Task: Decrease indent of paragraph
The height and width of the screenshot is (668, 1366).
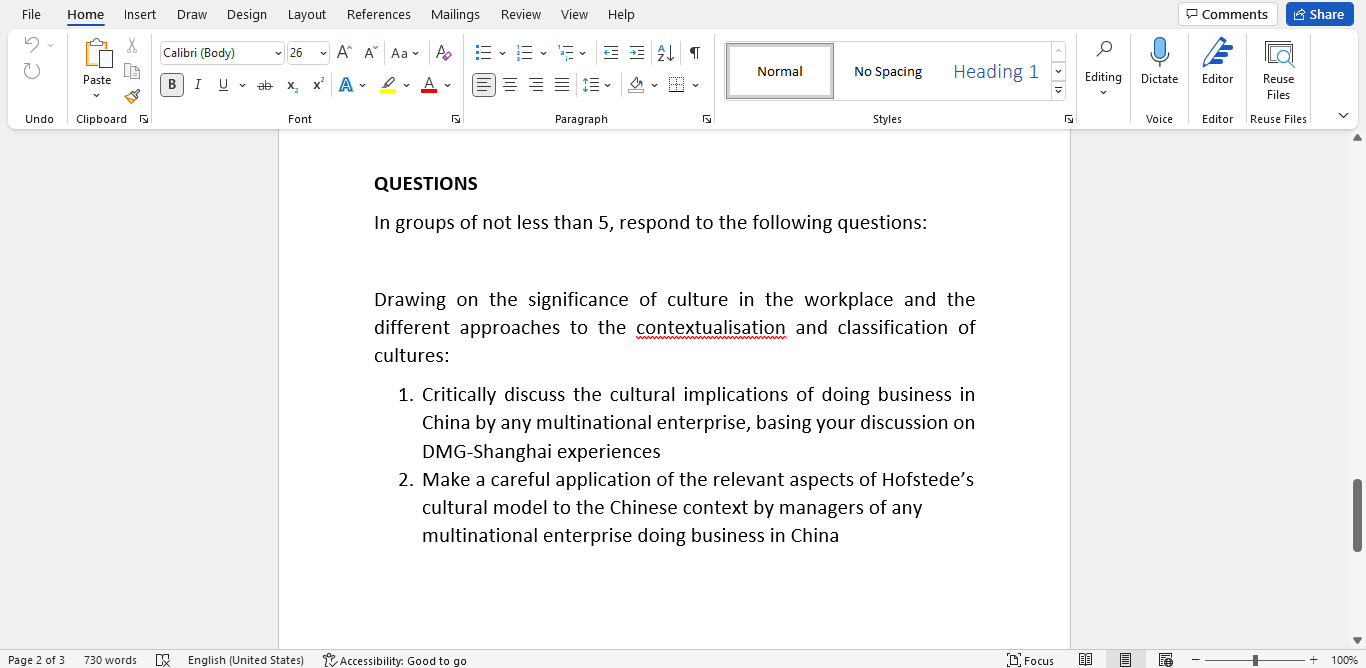Action: 611,53
